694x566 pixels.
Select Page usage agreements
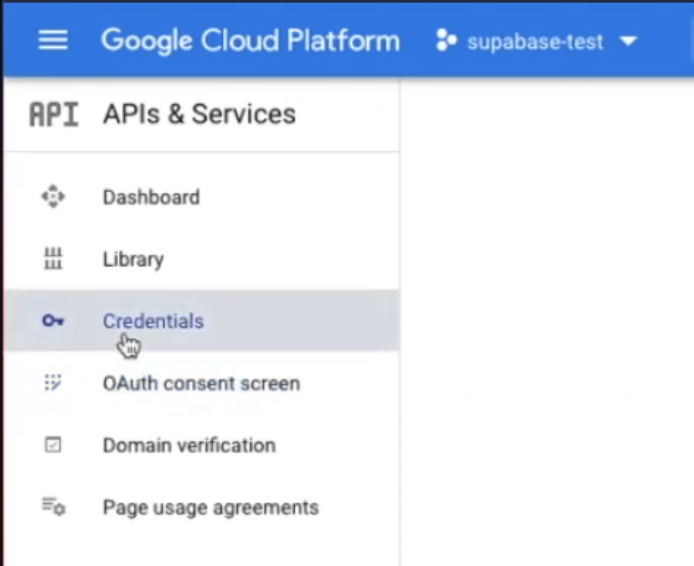pyautogui.click(x=210, y=507)
